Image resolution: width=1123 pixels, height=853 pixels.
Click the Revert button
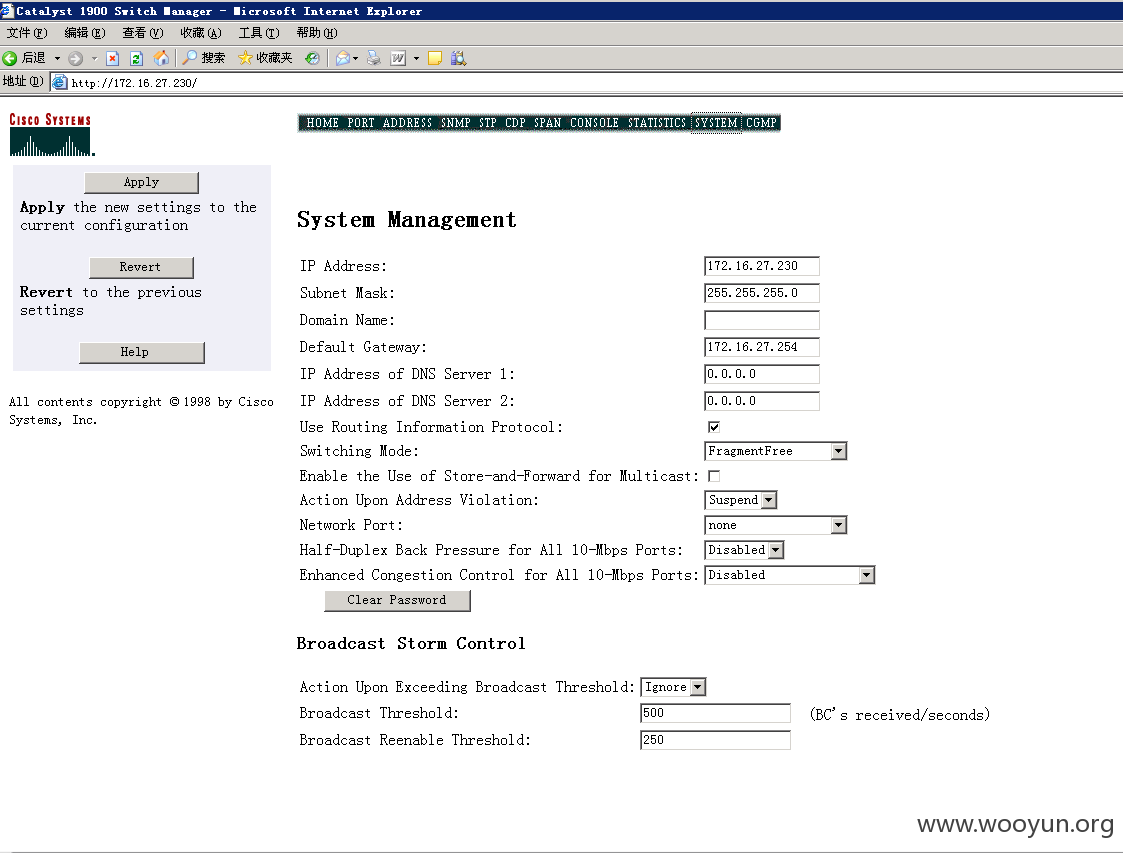[x=141, y=267]
